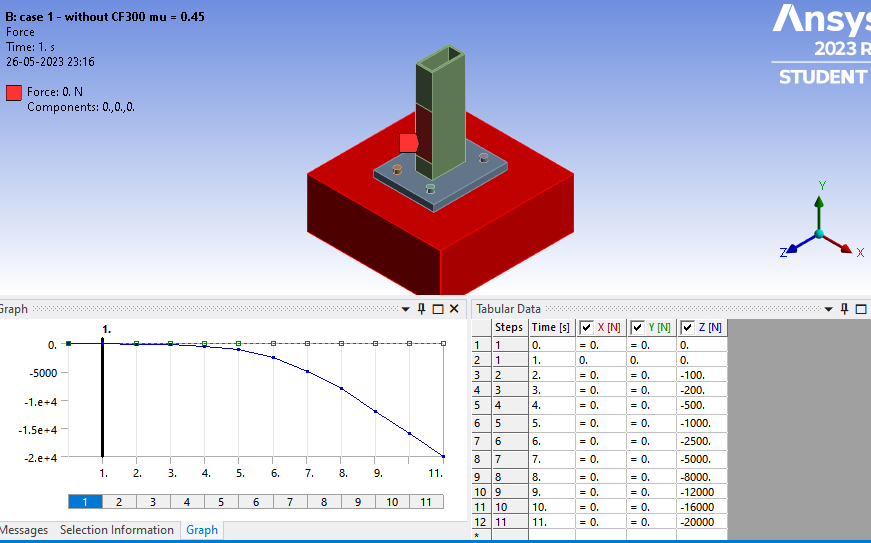Screen dimensions: 871x543
Task: Select step 3 in the step bar
Action: [153, 502]
